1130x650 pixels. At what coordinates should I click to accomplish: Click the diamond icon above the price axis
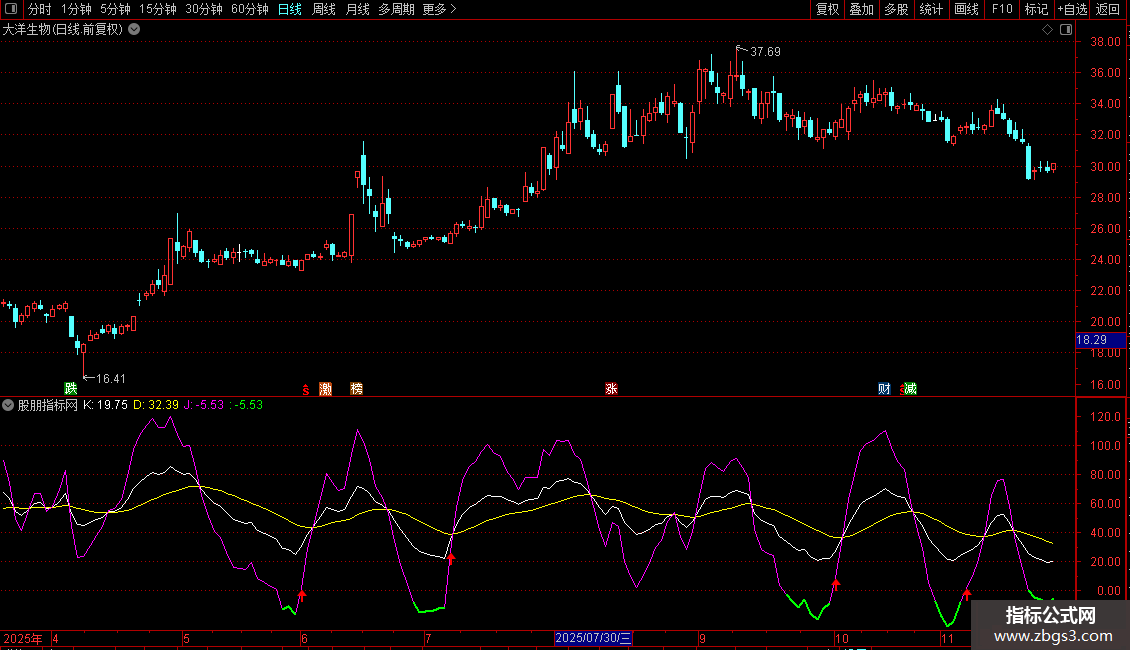(1047, 29)
